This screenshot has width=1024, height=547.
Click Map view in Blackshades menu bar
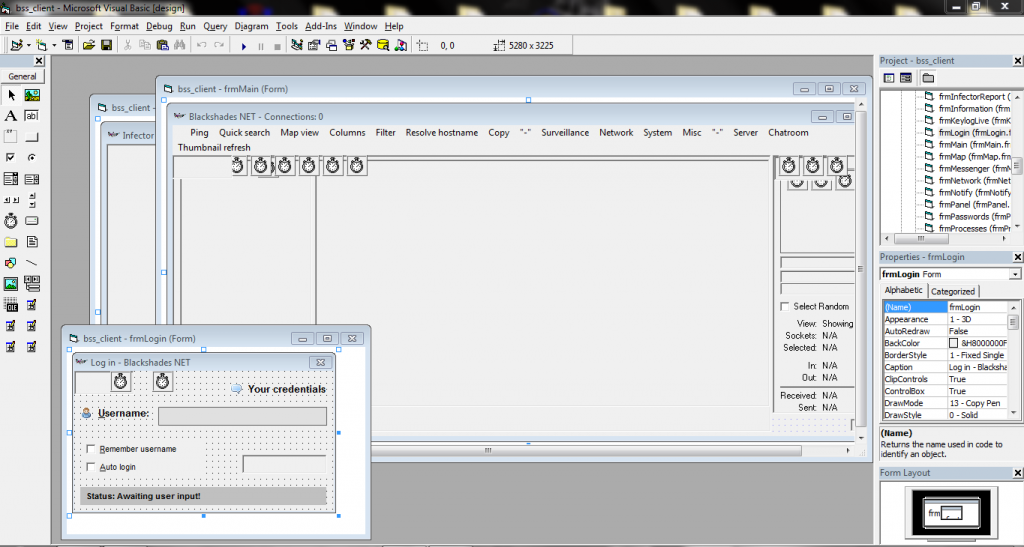click(x=299, y=133)
